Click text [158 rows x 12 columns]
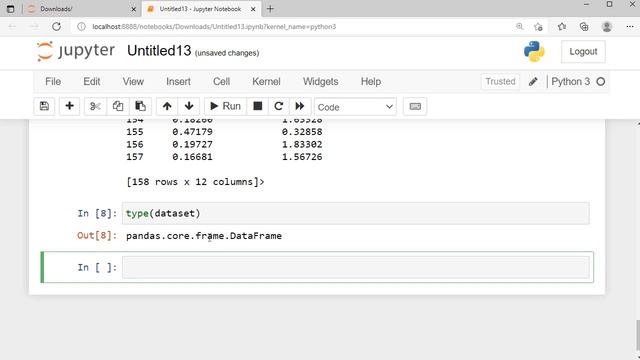This screenshot has height=360, width=640. pyautogui.click(x=195, y=182)
